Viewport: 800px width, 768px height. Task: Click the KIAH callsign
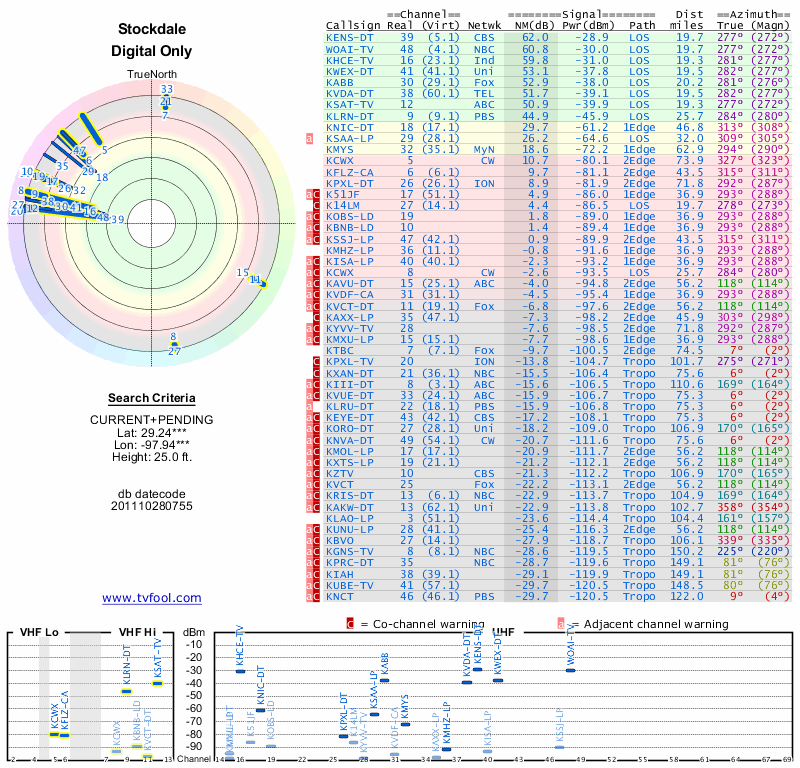[340, 575]
